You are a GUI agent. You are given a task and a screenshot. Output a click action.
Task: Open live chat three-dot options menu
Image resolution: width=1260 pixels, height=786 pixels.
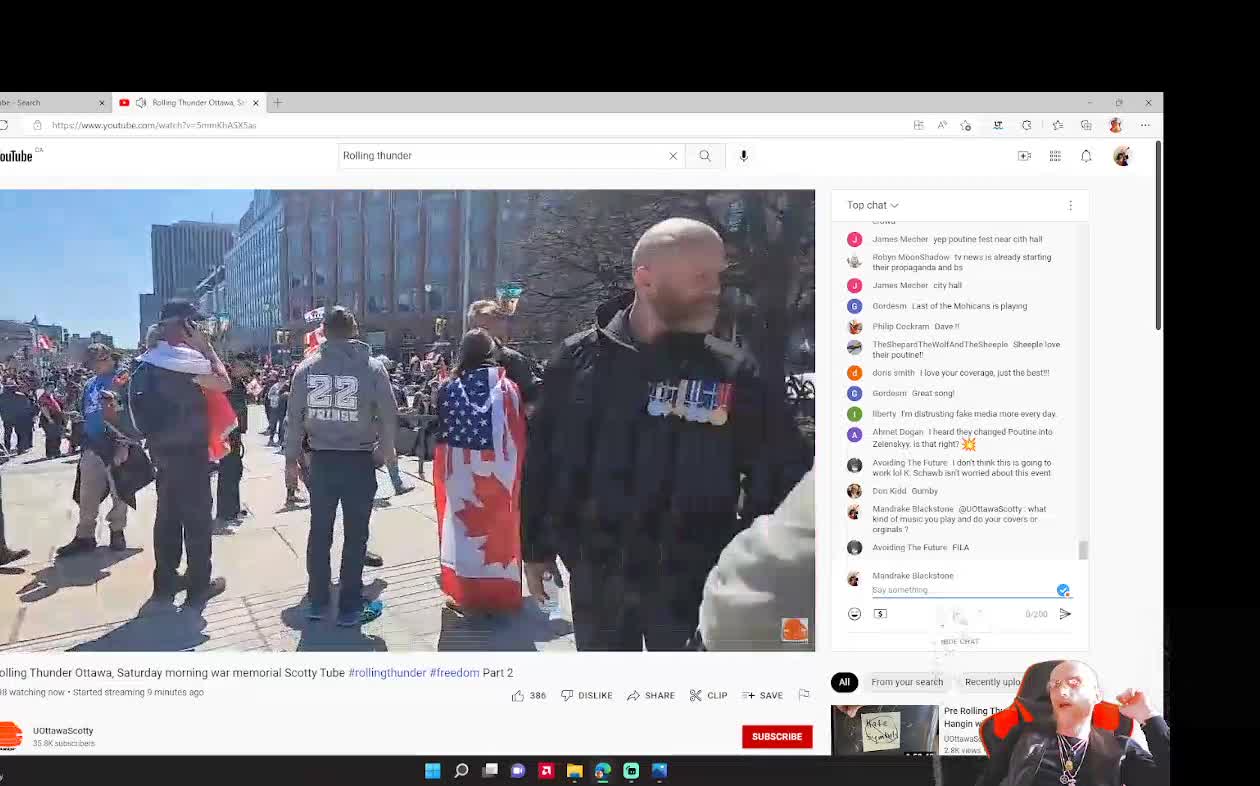point(1070,205)
